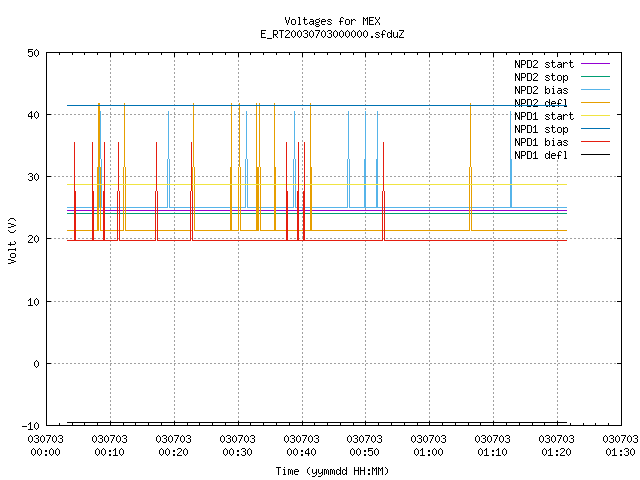The height and width of the screenshot is (480, 640).
Task: Click the 'Time (yymmdd HH:MM)' x-axis label
Action: [332, 471]
